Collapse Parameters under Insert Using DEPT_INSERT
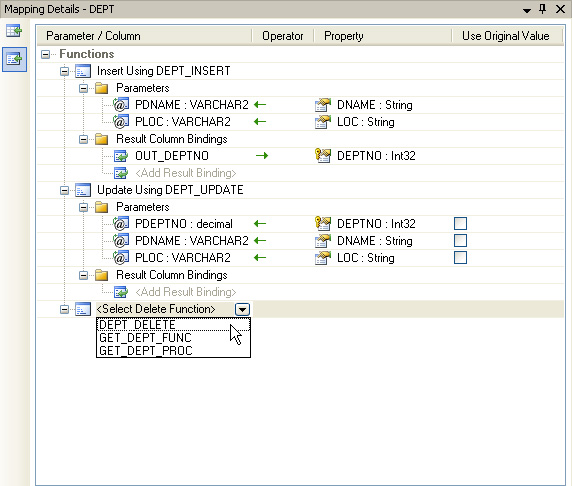 point(83,88)
